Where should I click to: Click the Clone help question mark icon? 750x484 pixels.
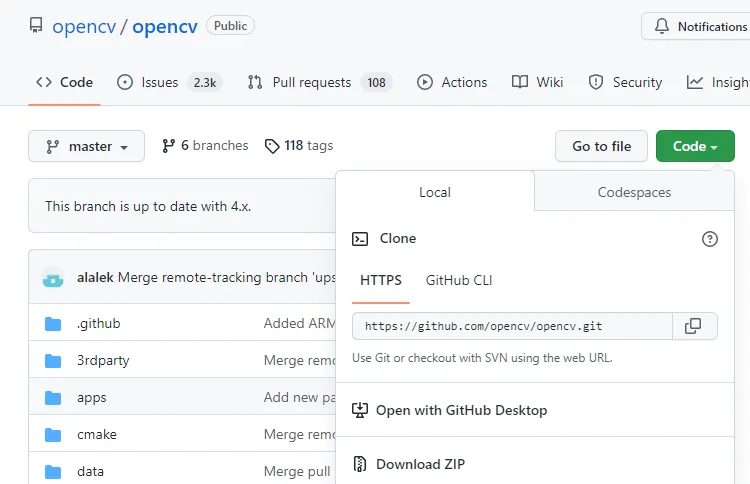click(x=710, y=239)
